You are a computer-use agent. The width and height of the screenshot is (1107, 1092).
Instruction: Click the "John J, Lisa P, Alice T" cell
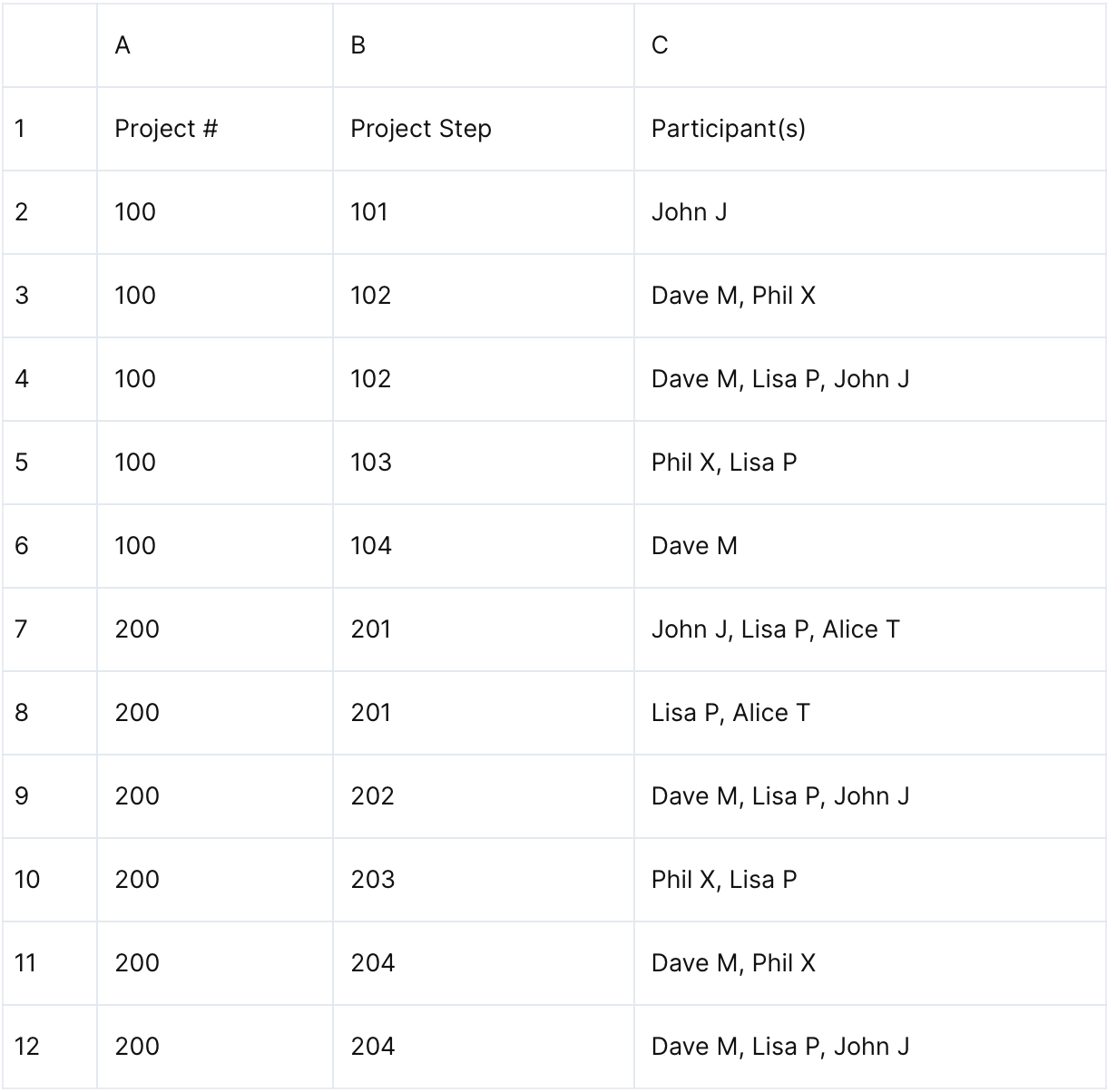tap(869, 629)
